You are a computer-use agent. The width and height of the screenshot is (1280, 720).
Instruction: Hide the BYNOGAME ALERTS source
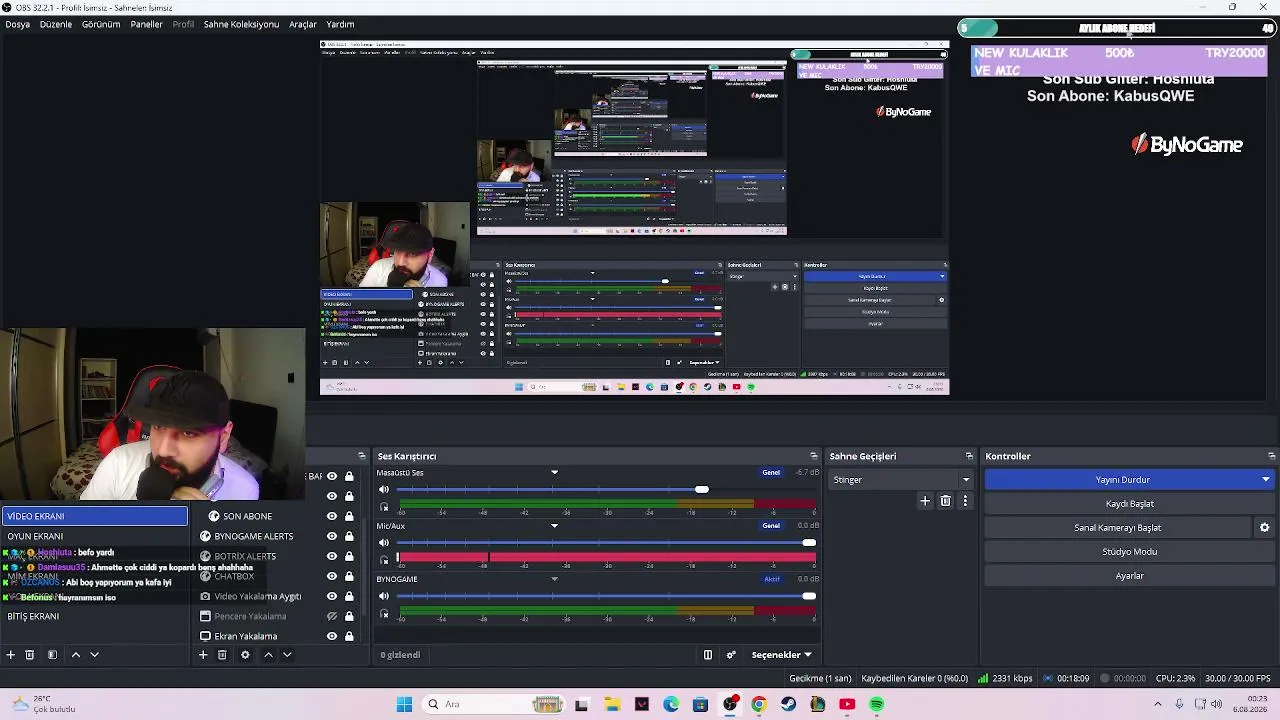click(332, 536)
